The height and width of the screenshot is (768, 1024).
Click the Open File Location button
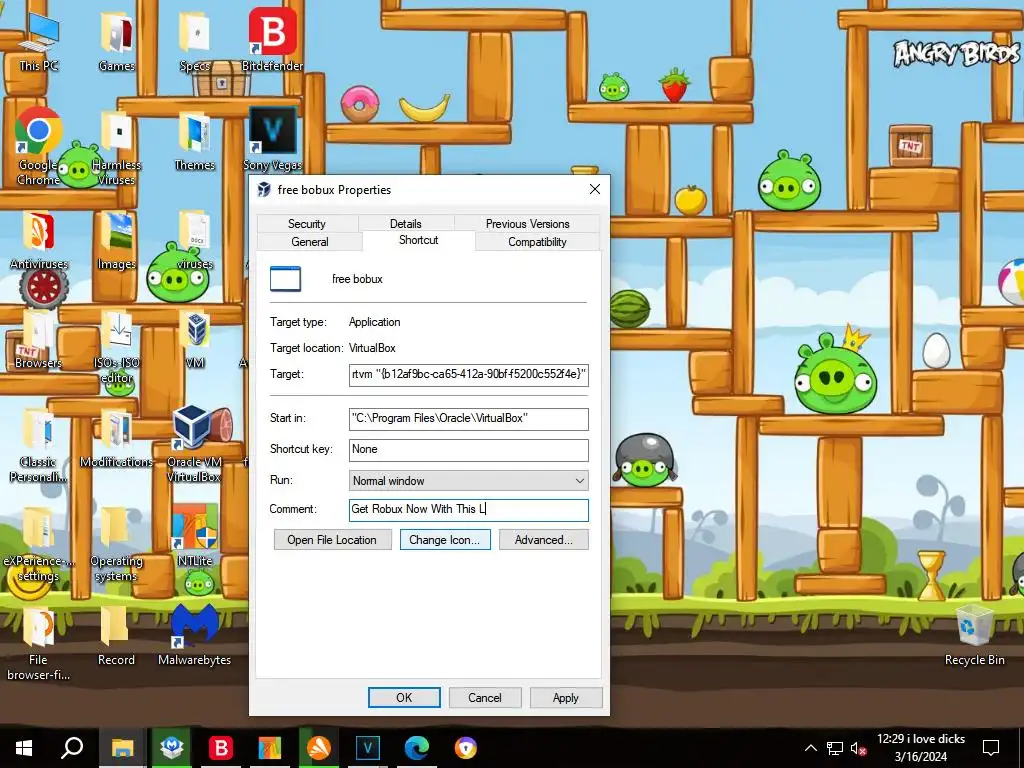click(332, 539)
